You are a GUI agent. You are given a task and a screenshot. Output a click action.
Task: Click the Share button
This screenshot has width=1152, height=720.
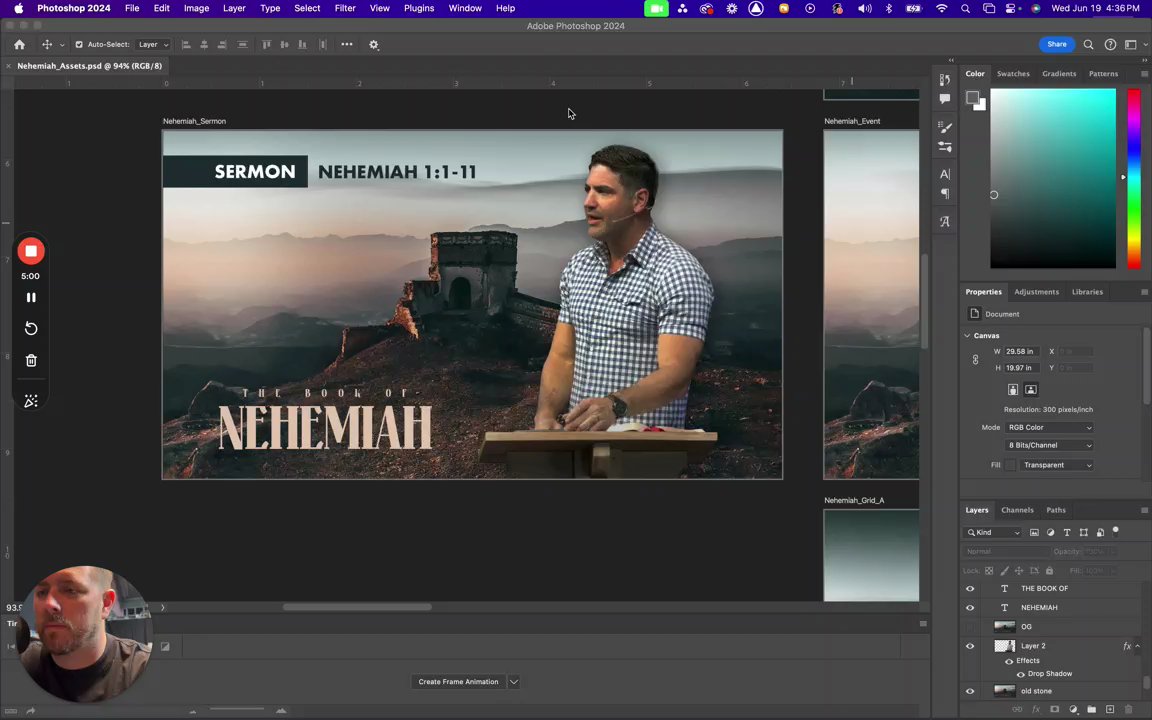point(1056,44)
